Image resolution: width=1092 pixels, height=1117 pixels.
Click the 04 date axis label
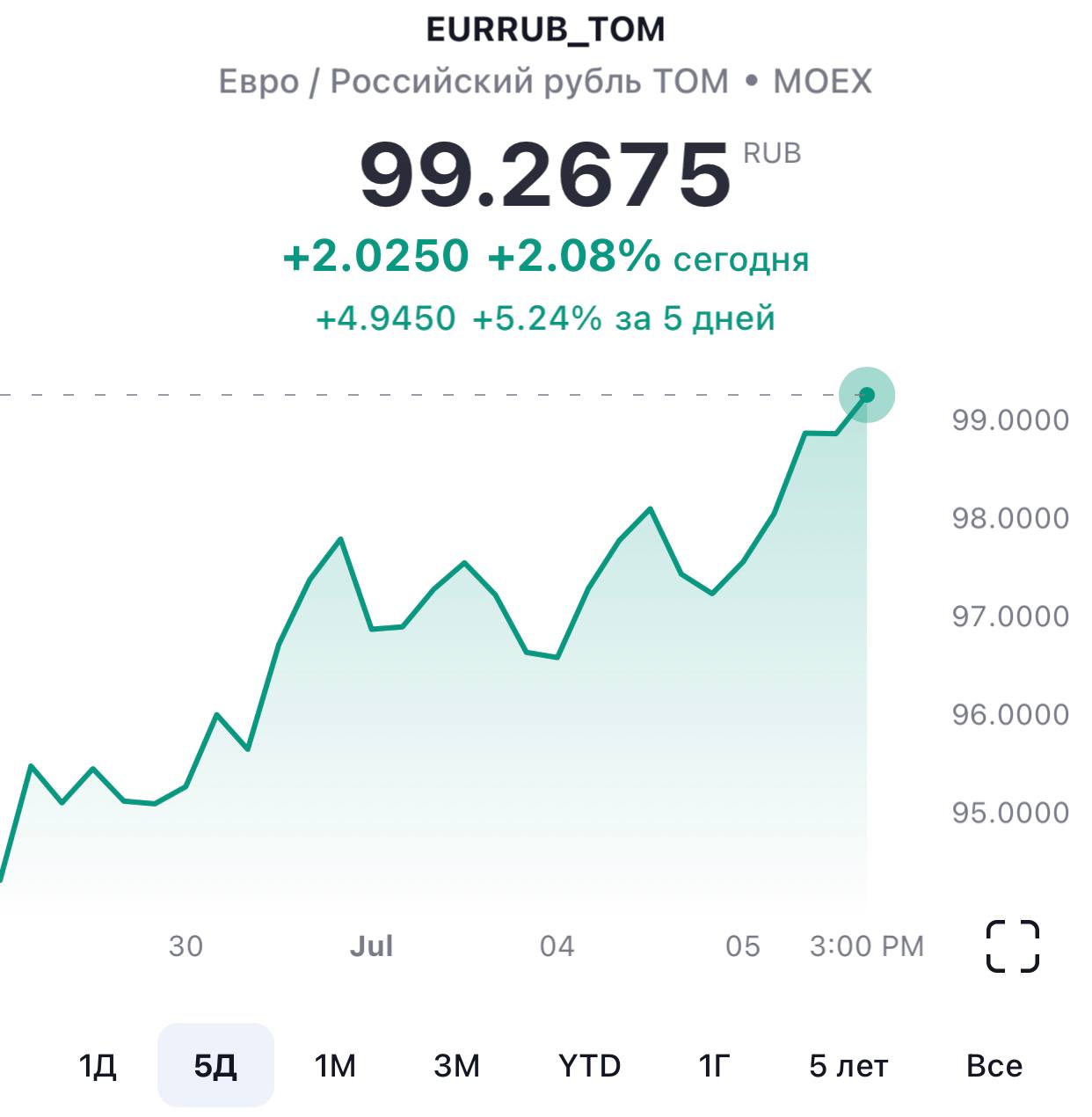click(x=557, y=946)
